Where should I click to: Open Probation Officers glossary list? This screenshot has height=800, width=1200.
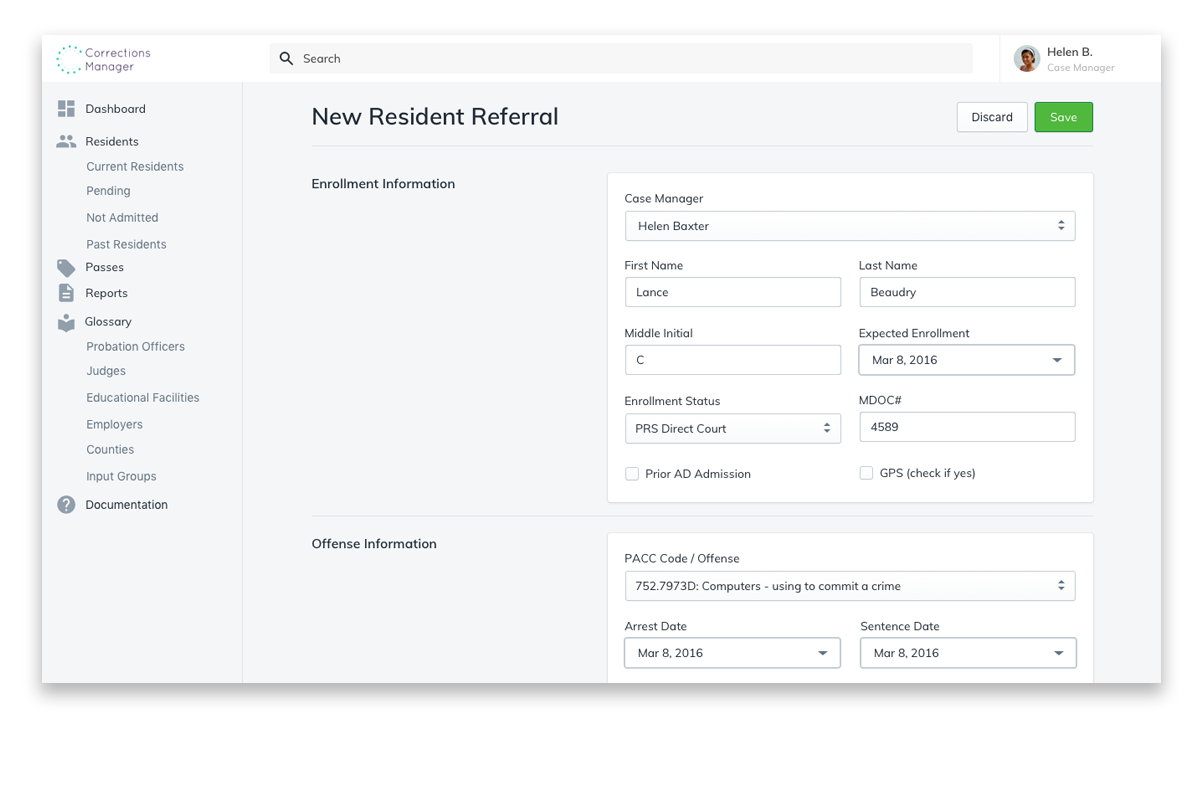[x=135, y=347]
